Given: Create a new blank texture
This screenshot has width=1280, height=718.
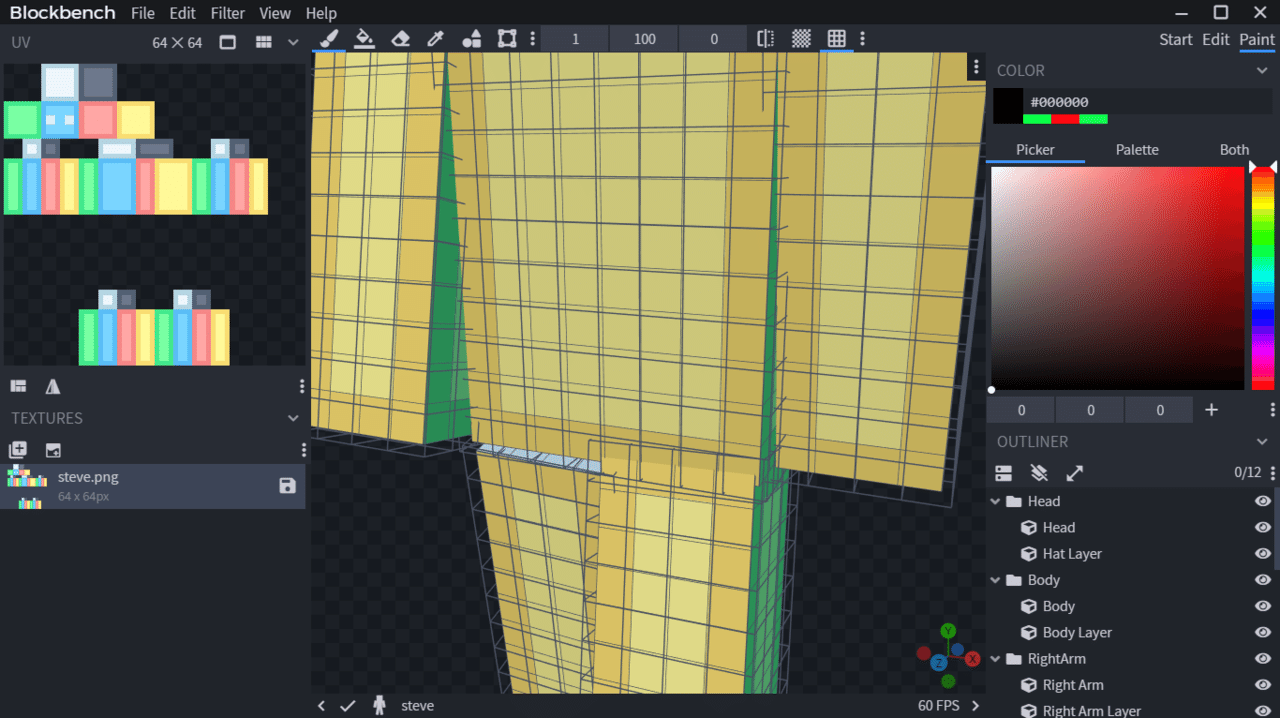Looking at the screenshot, I should click(18, 450).
